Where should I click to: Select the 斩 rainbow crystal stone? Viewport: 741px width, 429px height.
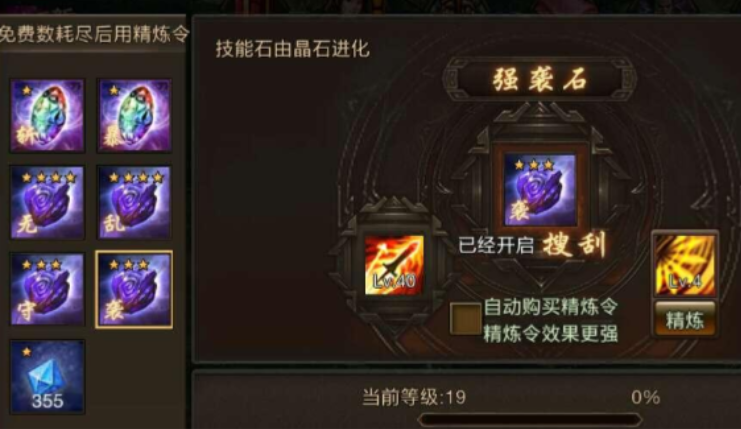coord(47,116)
